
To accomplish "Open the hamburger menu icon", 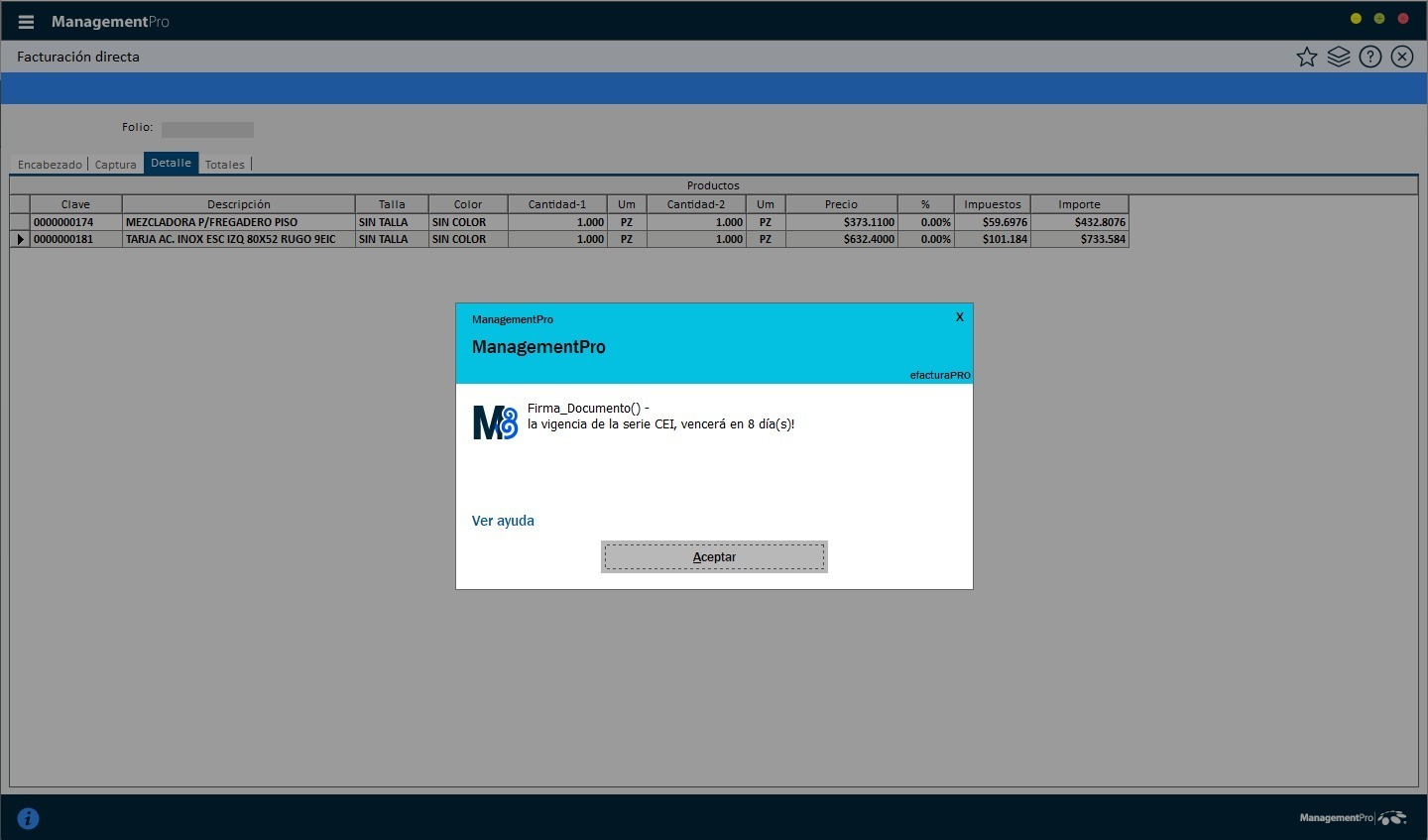I will point(27,22).
